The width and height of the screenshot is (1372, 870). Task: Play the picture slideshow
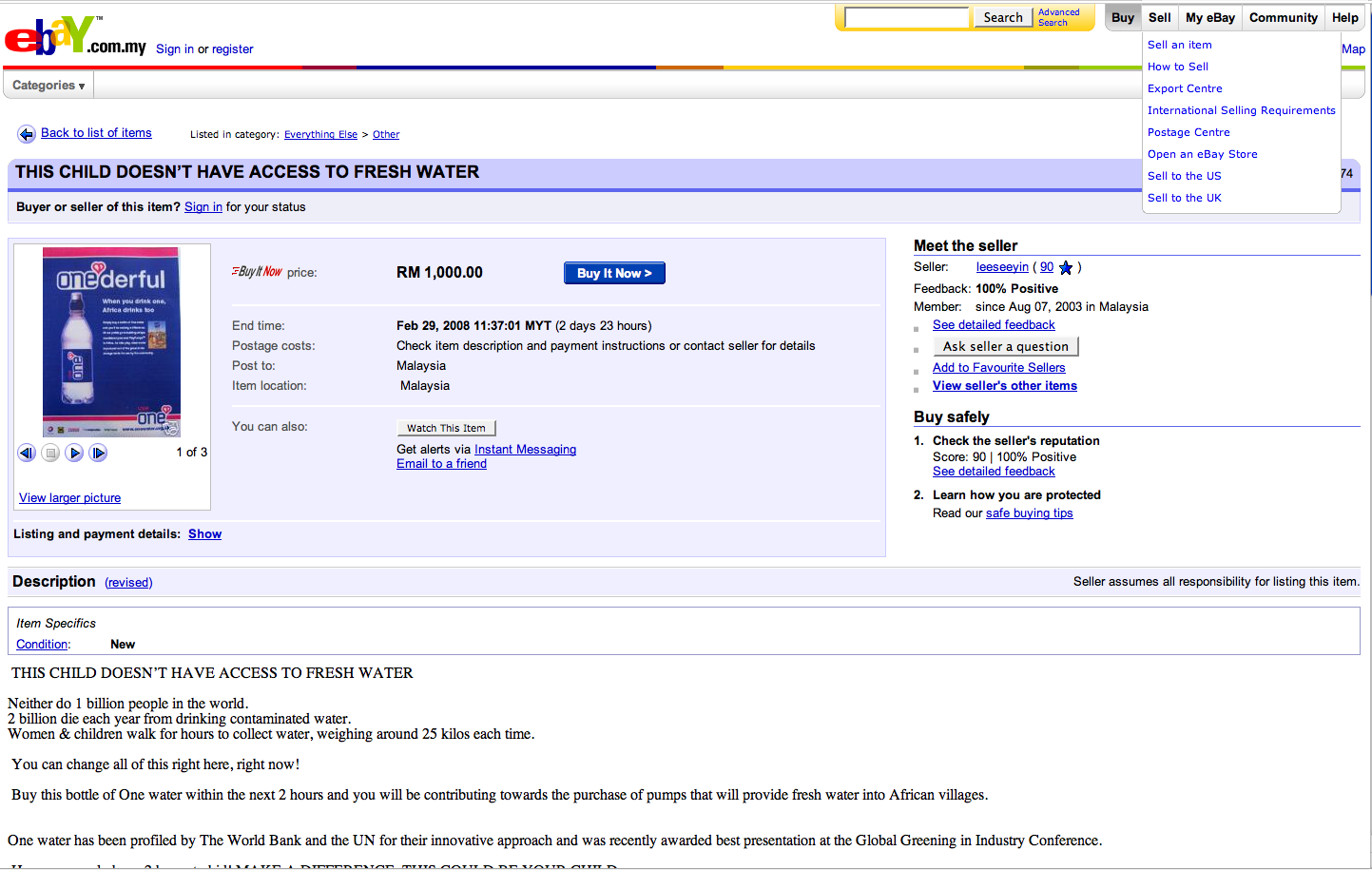pyautogui.click(x=74, y=453)
